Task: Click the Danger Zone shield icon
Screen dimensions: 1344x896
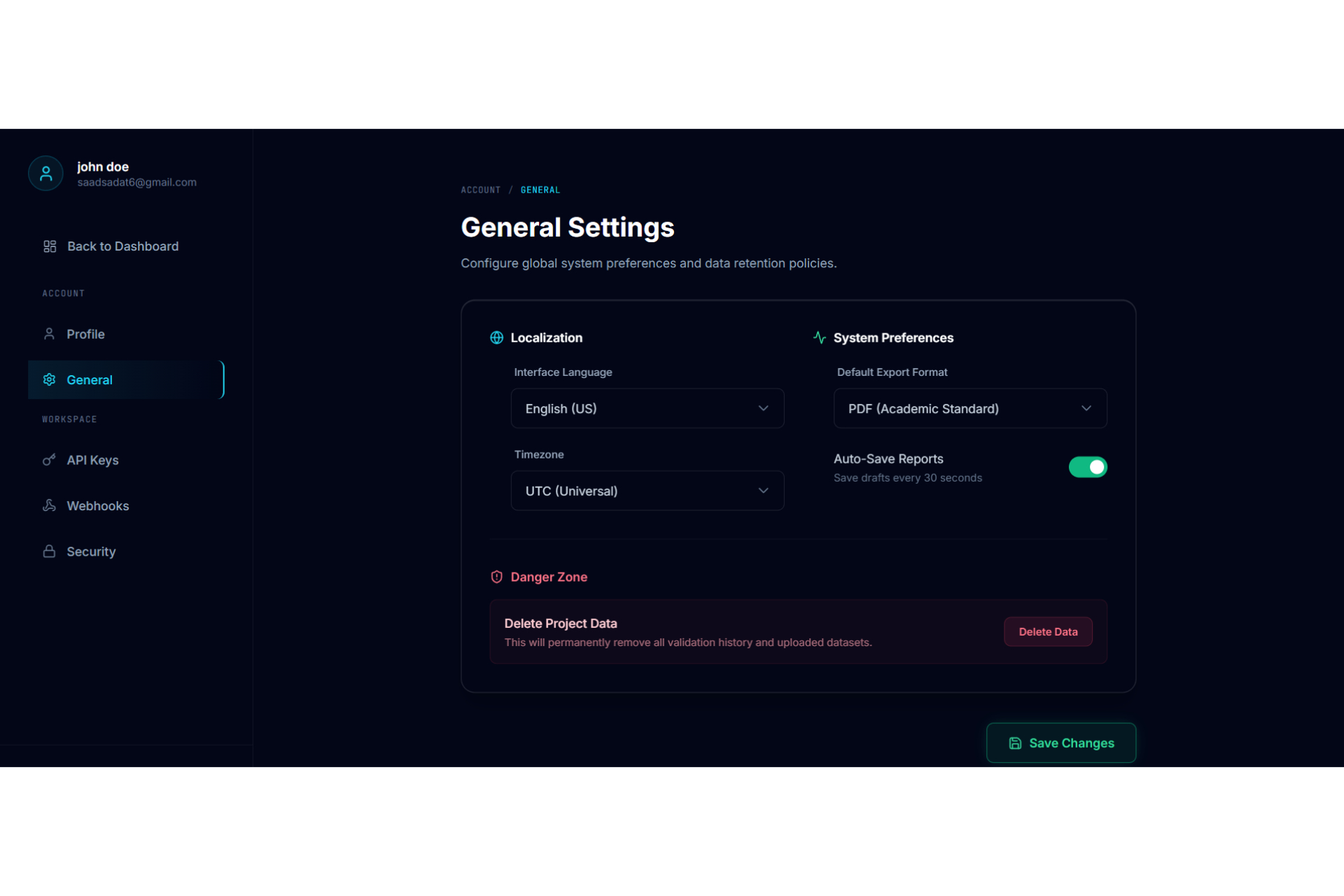Action: click(x=496, y=577)
